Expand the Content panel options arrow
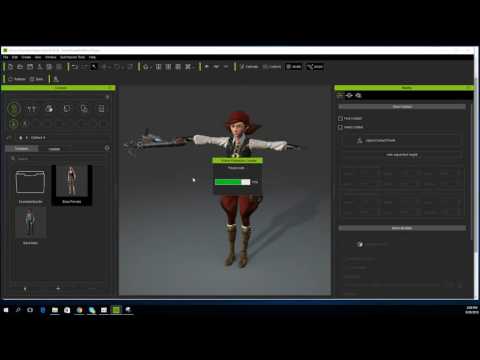The image size is (480, 360). [107, 97]
